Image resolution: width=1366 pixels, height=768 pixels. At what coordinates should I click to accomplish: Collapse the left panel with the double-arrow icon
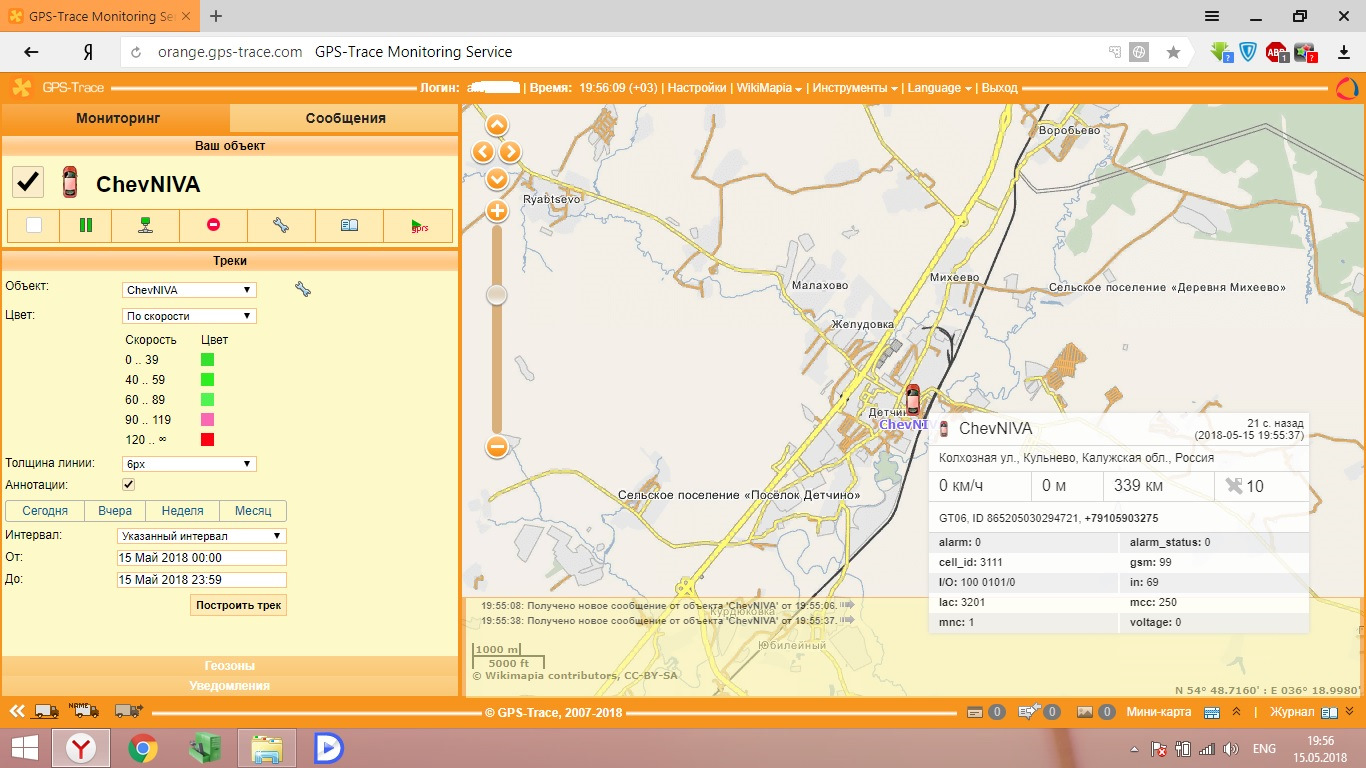[17, 712]
